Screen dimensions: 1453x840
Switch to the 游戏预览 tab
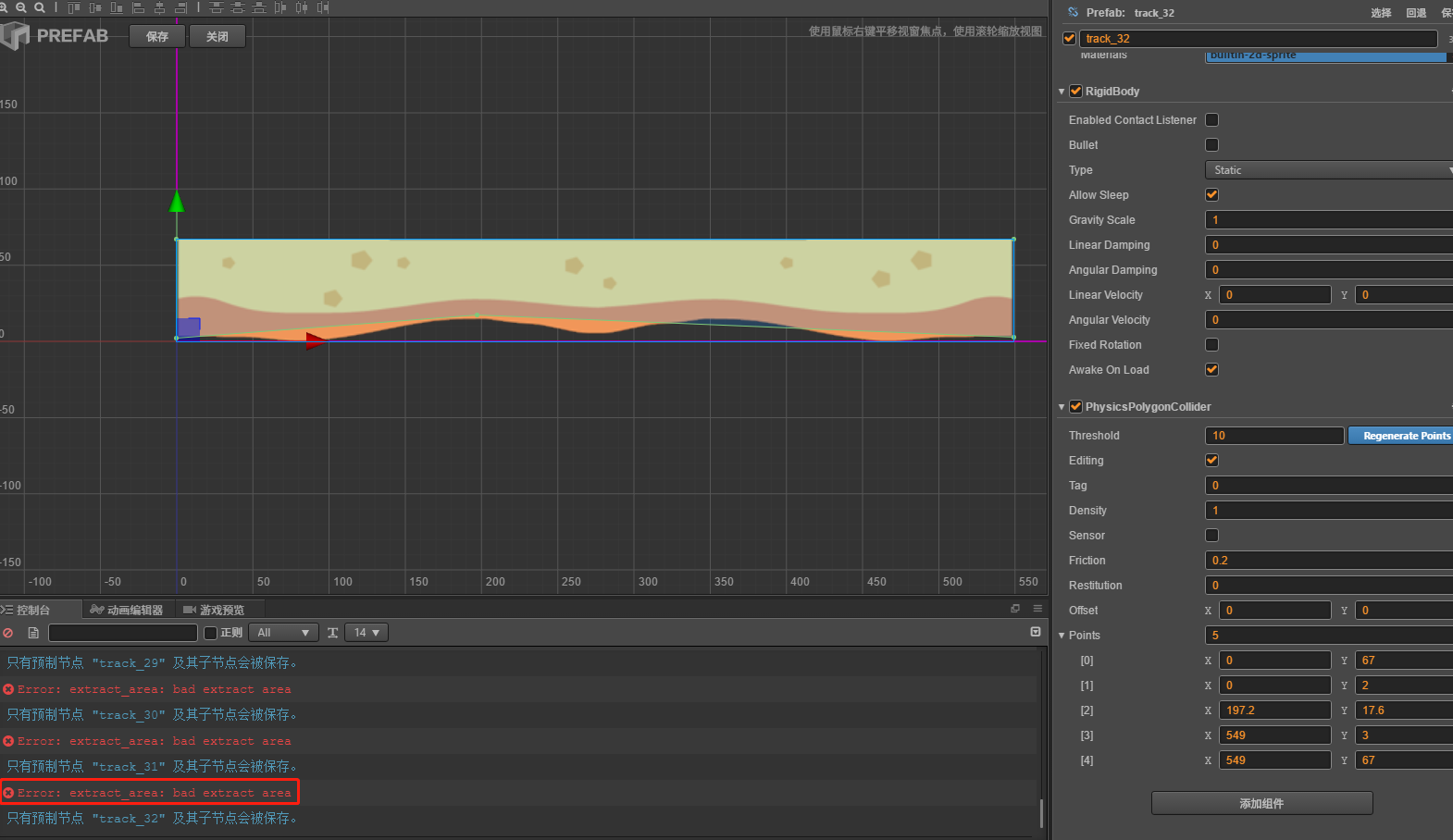point(214,610)
